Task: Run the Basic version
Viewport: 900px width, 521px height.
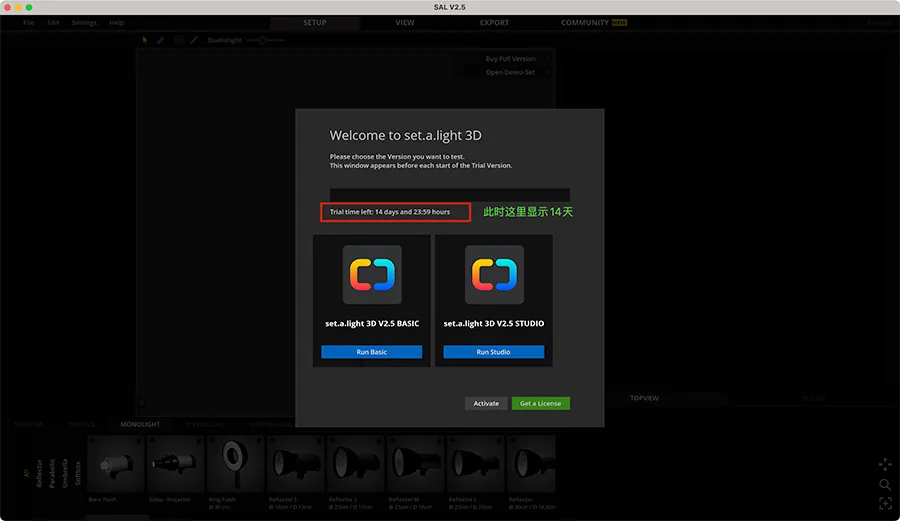Action: pyautogui.click(x=371, y=352)
